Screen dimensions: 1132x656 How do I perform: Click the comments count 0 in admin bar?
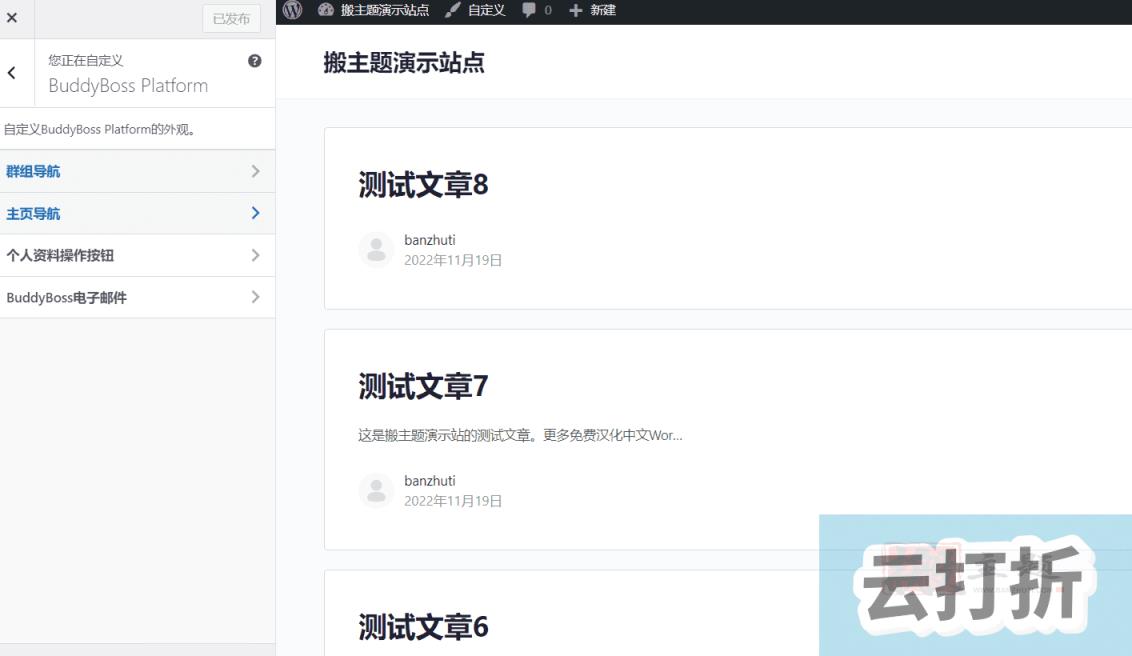tap(548, 10)
